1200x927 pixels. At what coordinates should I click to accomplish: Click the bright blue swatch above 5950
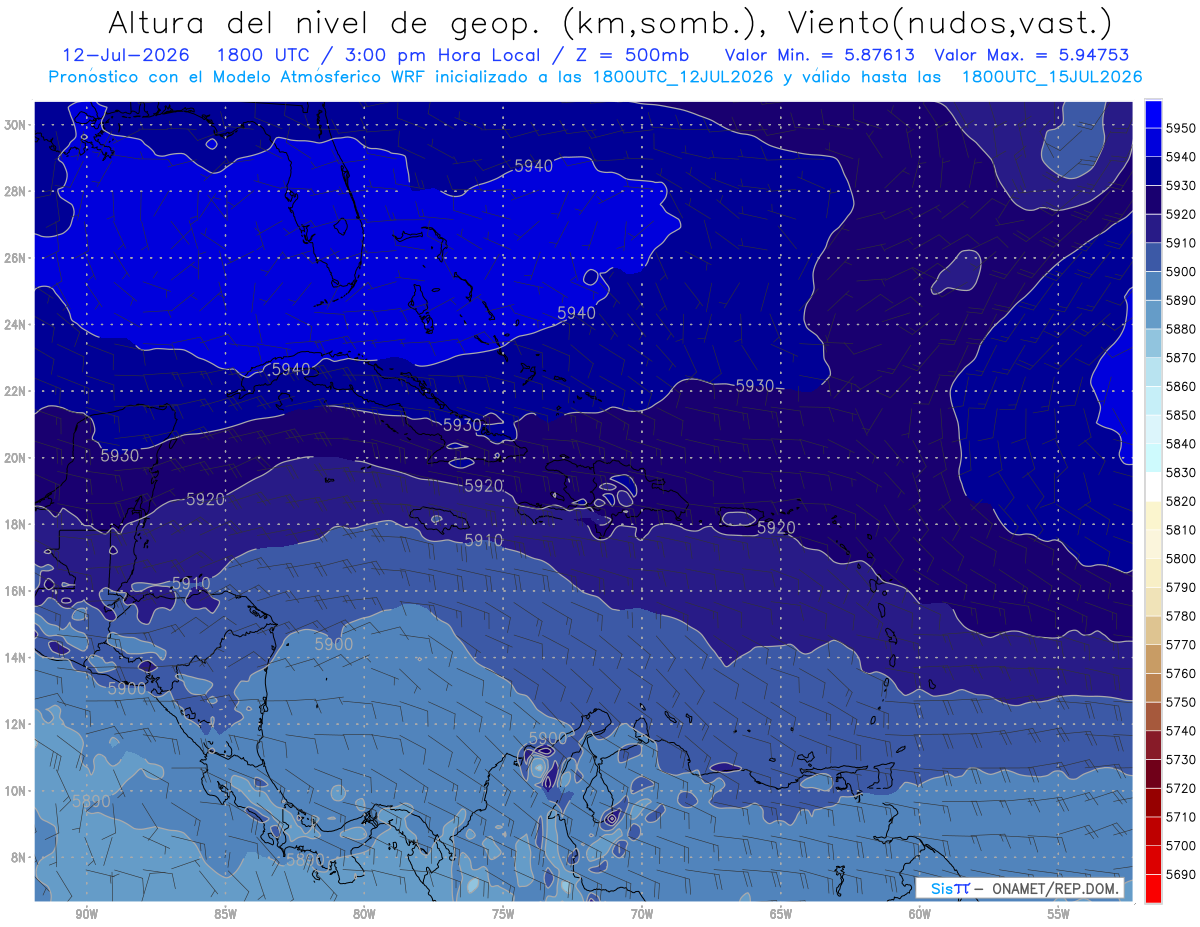click(1153, 114)
